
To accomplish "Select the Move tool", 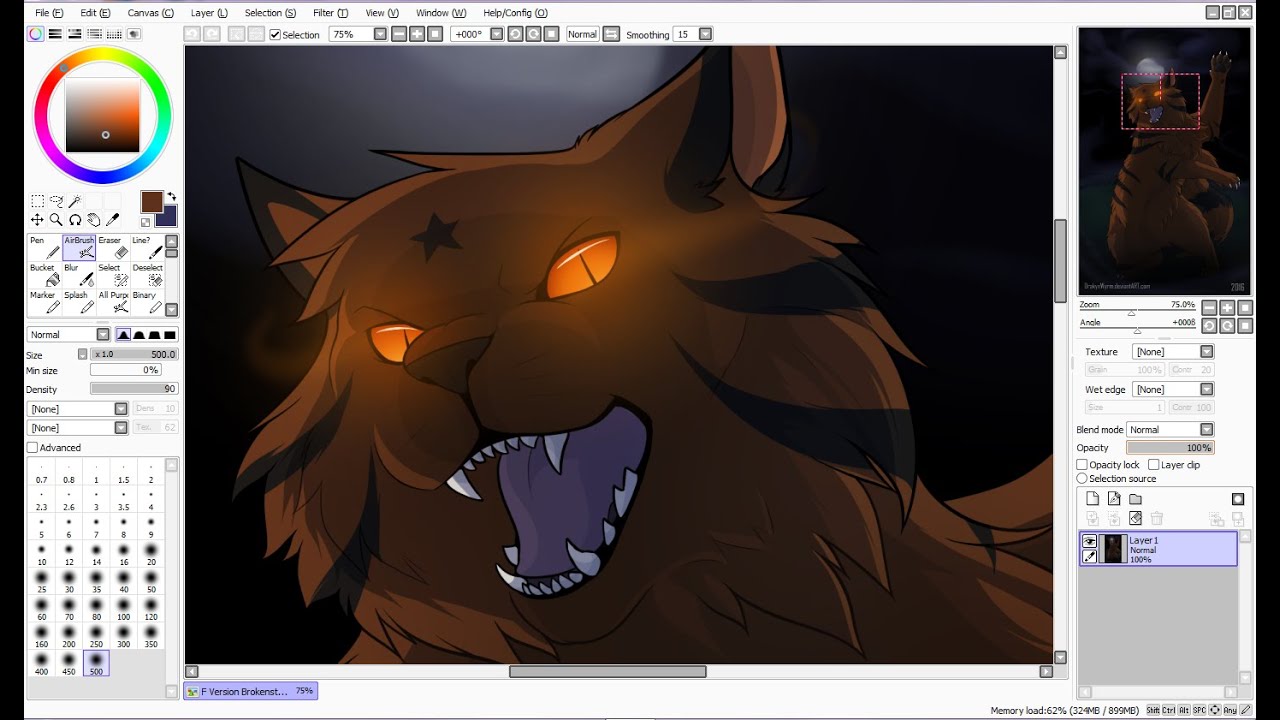I will (x=37, y=220).
